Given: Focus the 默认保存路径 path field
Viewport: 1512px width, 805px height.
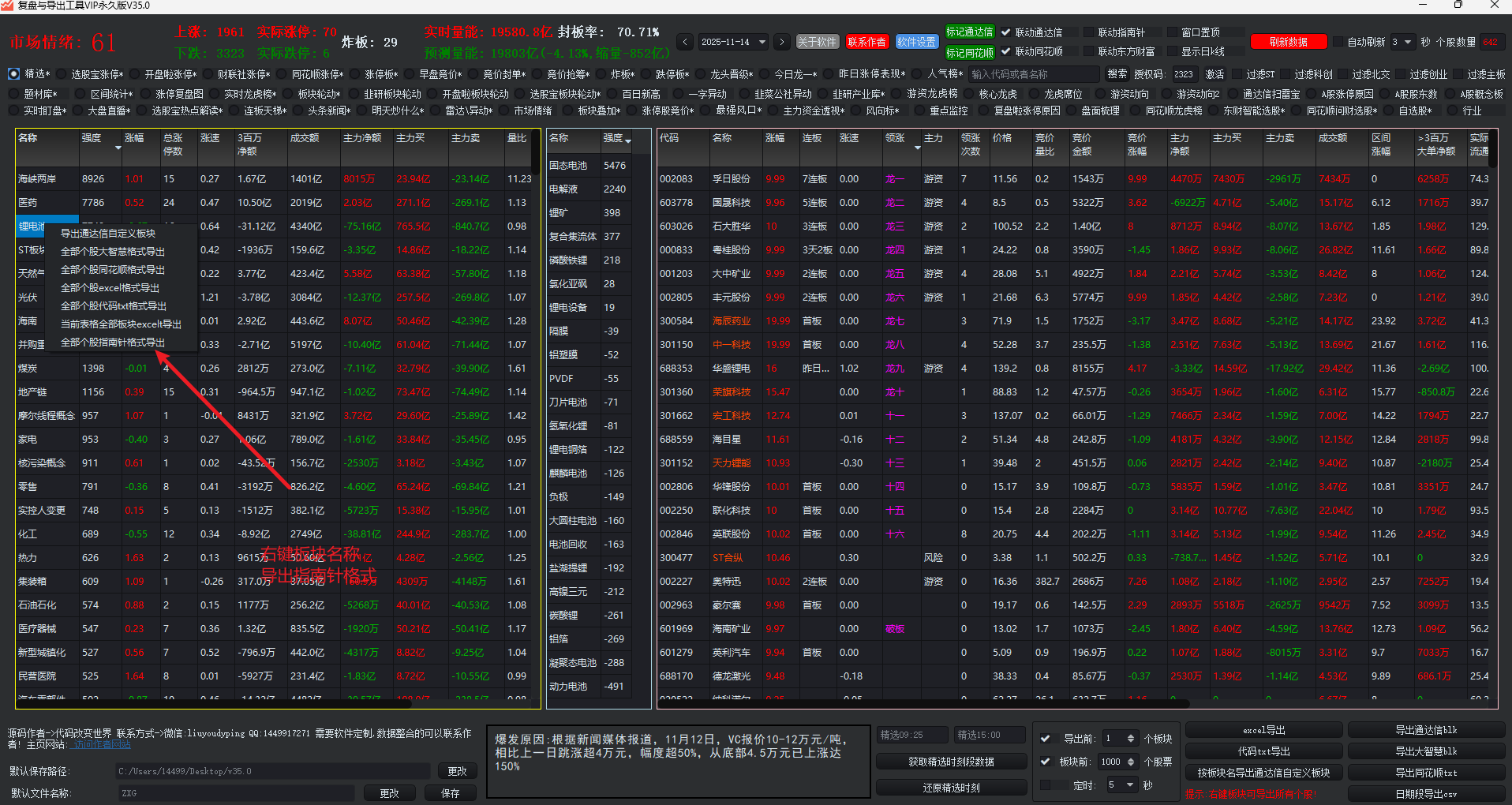Looking at the screenshot, I should point(273,771).
